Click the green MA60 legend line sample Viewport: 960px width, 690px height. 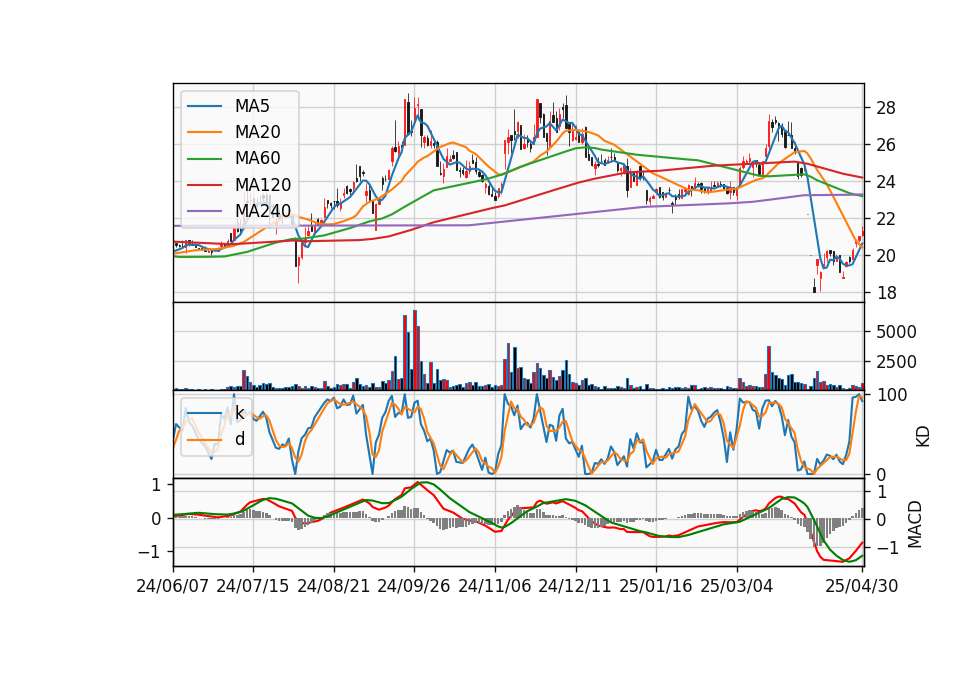coord(204,159)
